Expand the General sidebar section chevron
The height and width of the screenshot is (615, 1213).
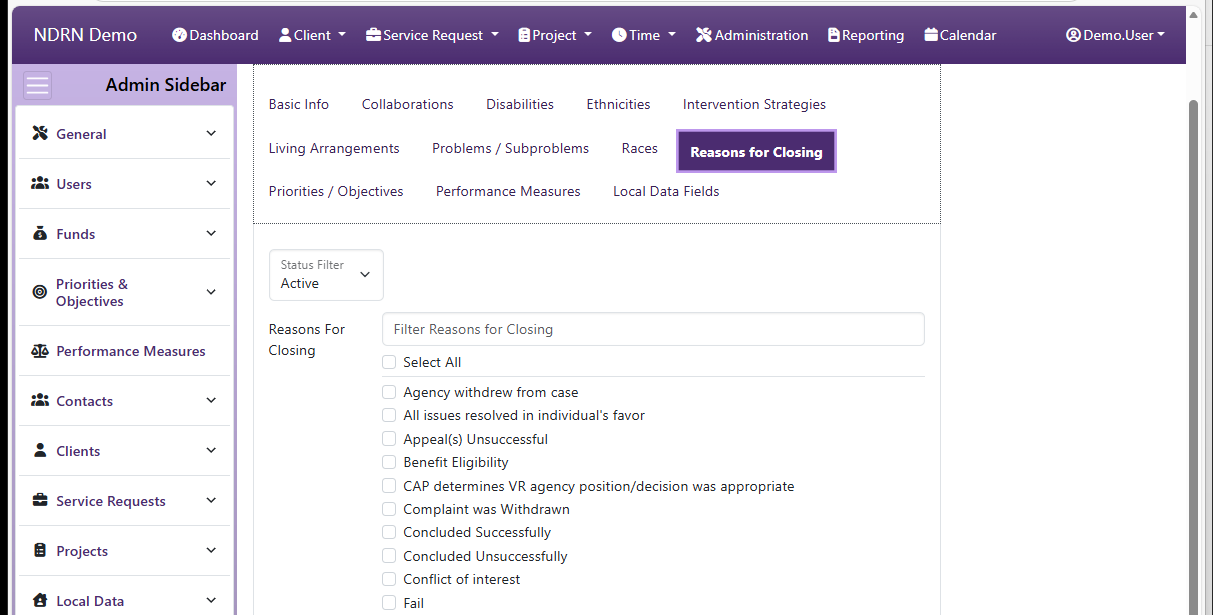211,133
